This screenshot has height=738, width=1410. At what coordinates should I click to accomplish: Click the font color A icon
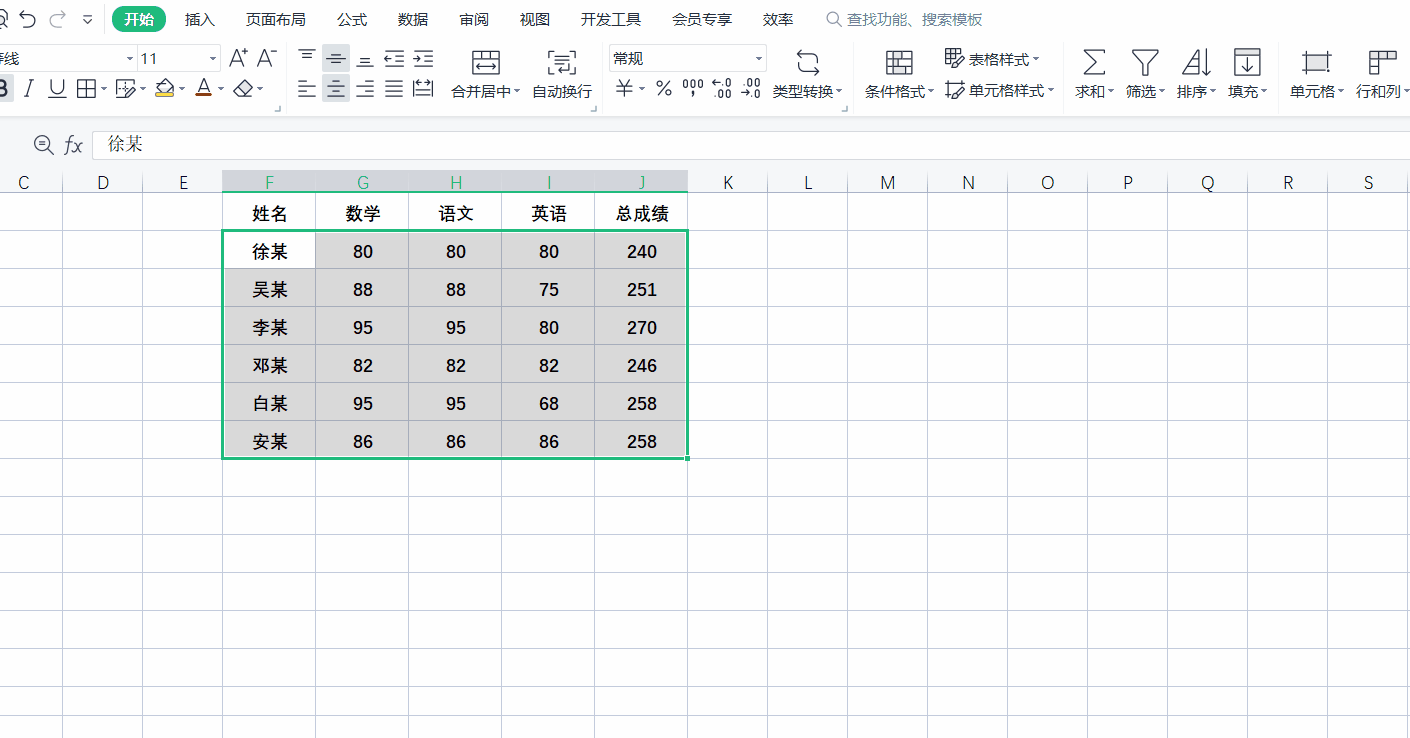[x=204, y=89]
